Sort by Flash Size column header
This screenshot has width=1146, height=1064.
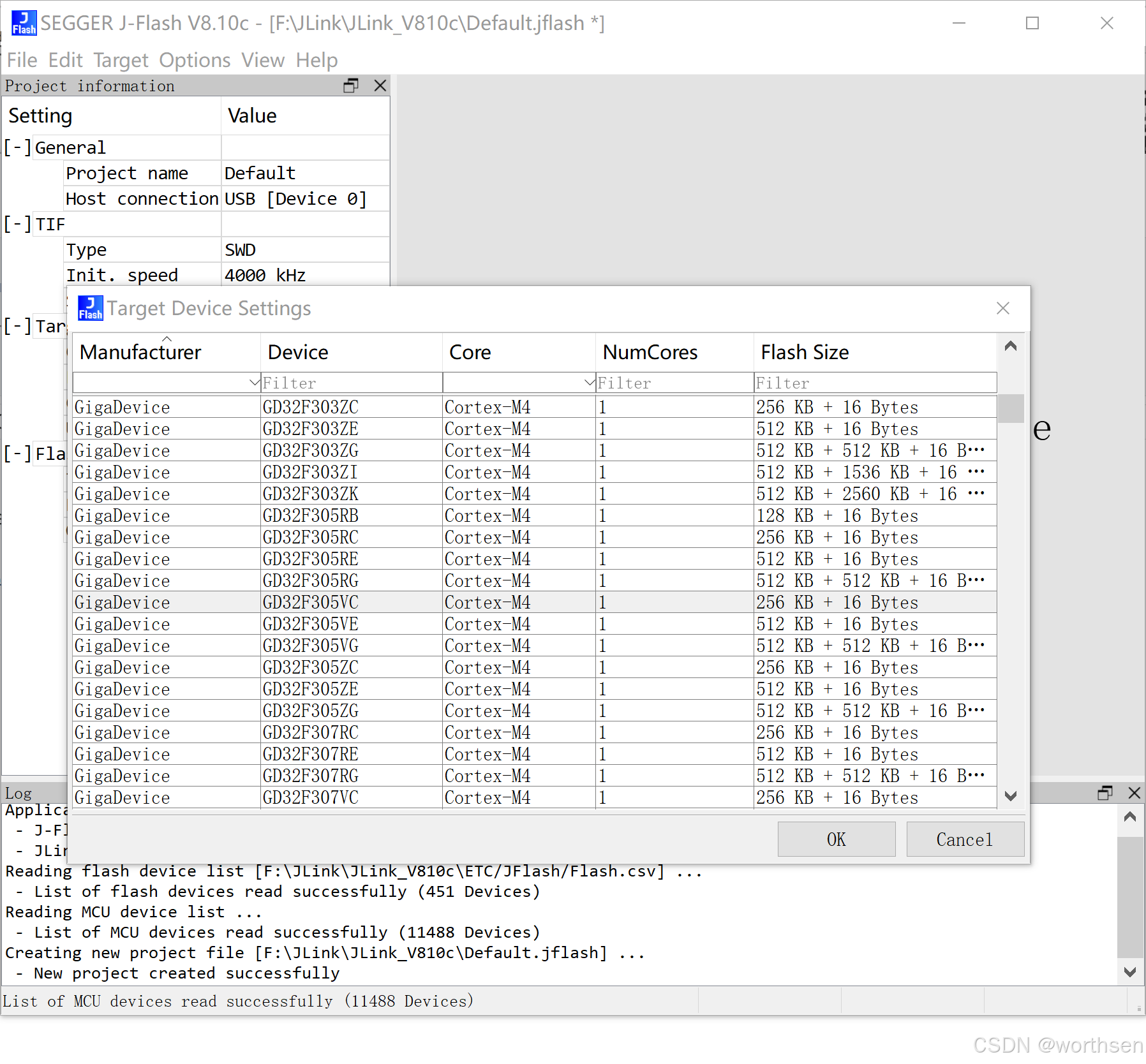875,352
